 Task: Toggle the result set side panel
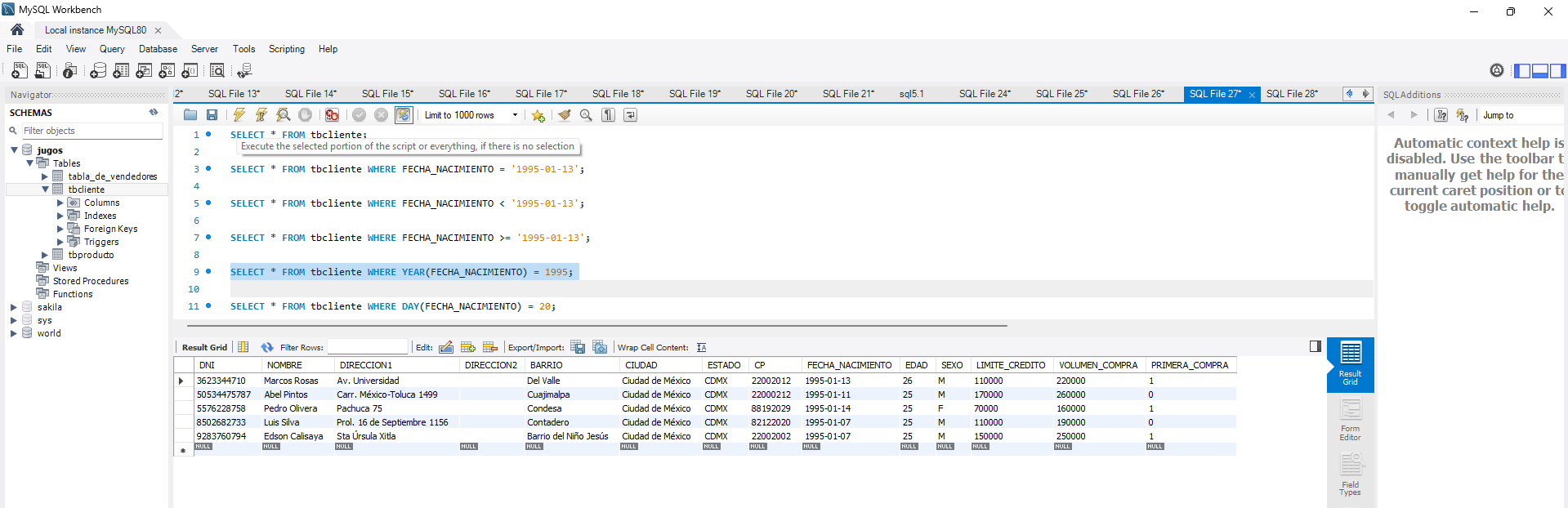[x=1316, y=346]
